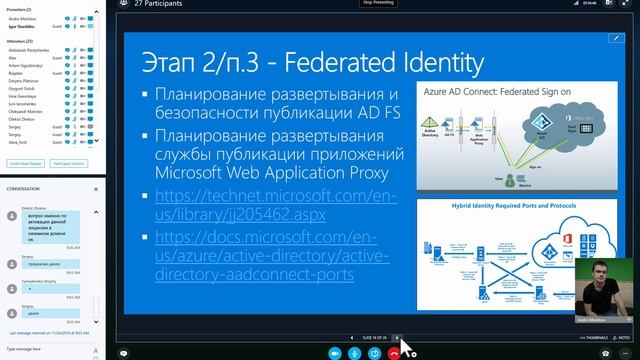Select the Presenters (2) group header
Viewport: 640px width, 360px height.
(19, 9)
